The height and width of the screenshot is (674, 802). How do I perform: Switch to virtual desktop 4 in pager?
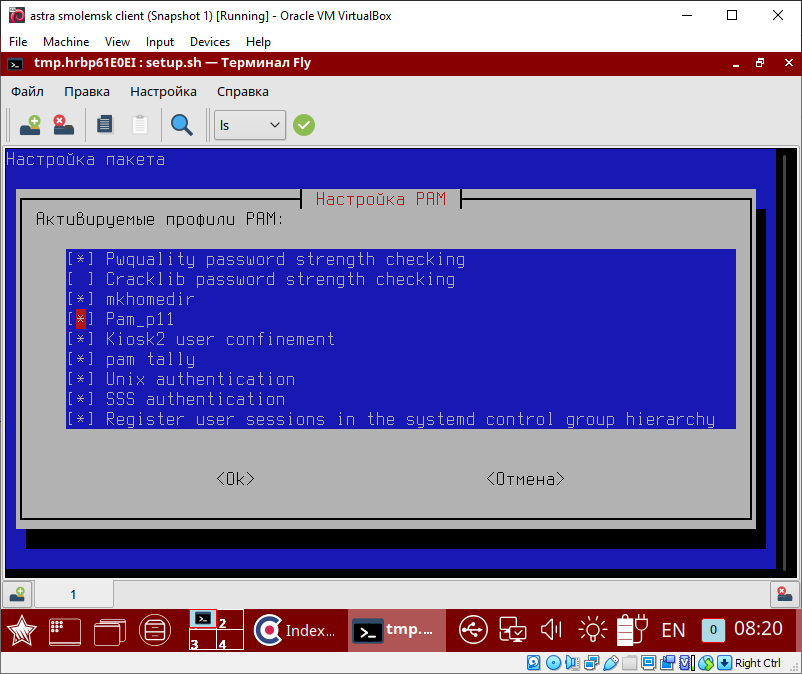coord(230,640)
